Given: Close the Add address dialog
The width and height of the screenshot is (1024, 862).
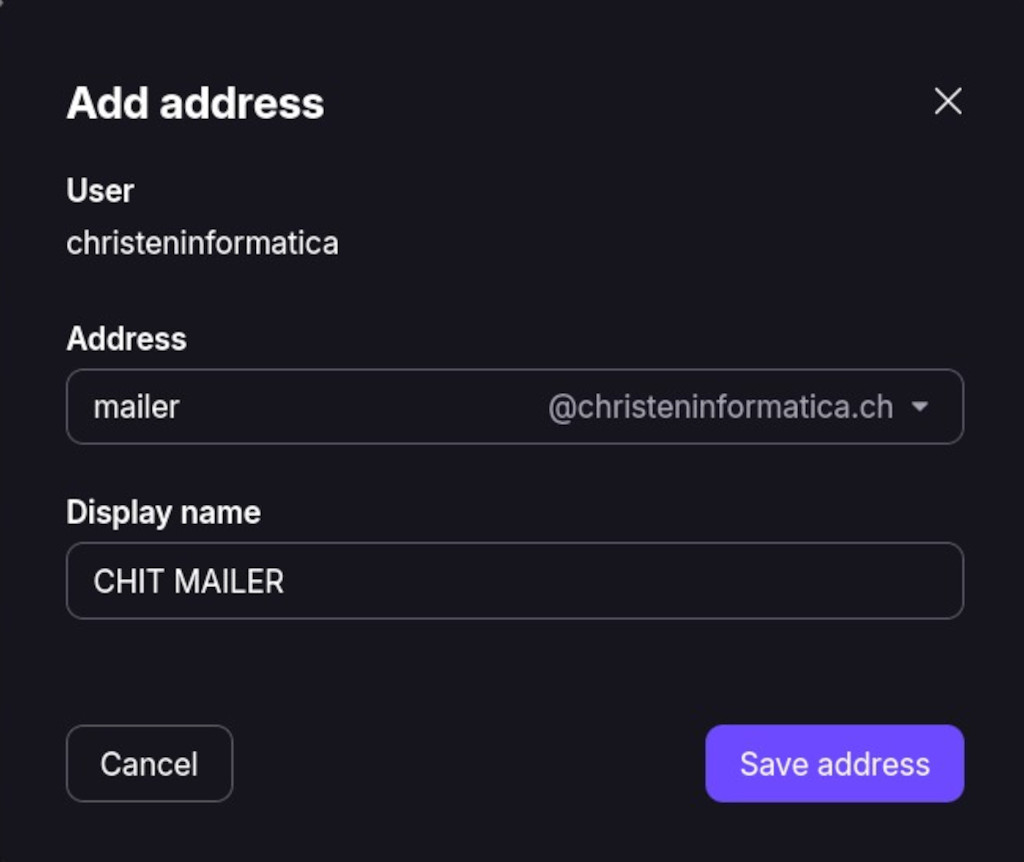Looking at the screenshot, I should 946,101.
